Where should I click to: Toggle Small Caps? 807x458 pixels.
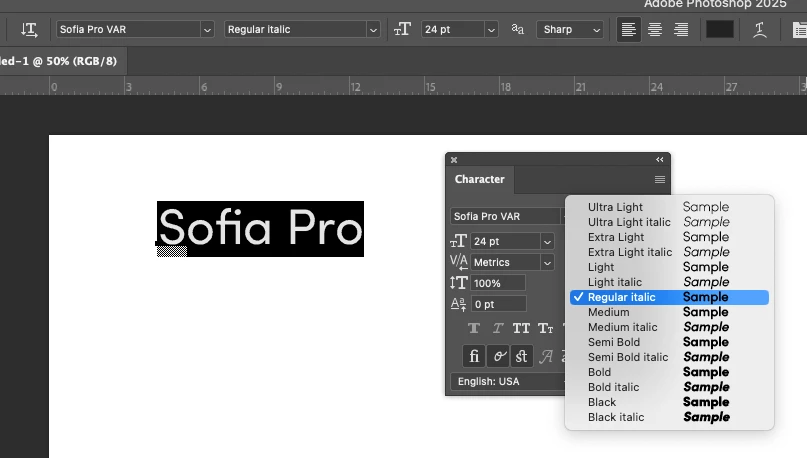[546, 328]
